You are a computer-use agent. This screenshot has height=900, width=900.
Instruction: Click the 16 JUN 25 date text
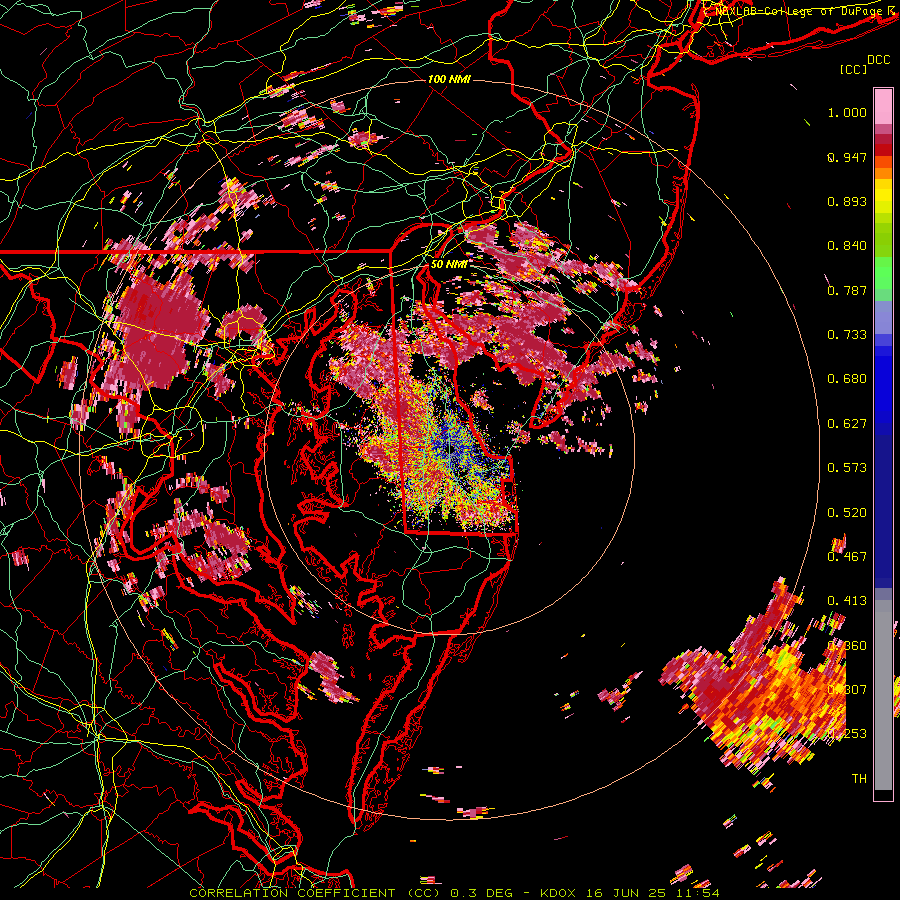(x=627, y=893)
